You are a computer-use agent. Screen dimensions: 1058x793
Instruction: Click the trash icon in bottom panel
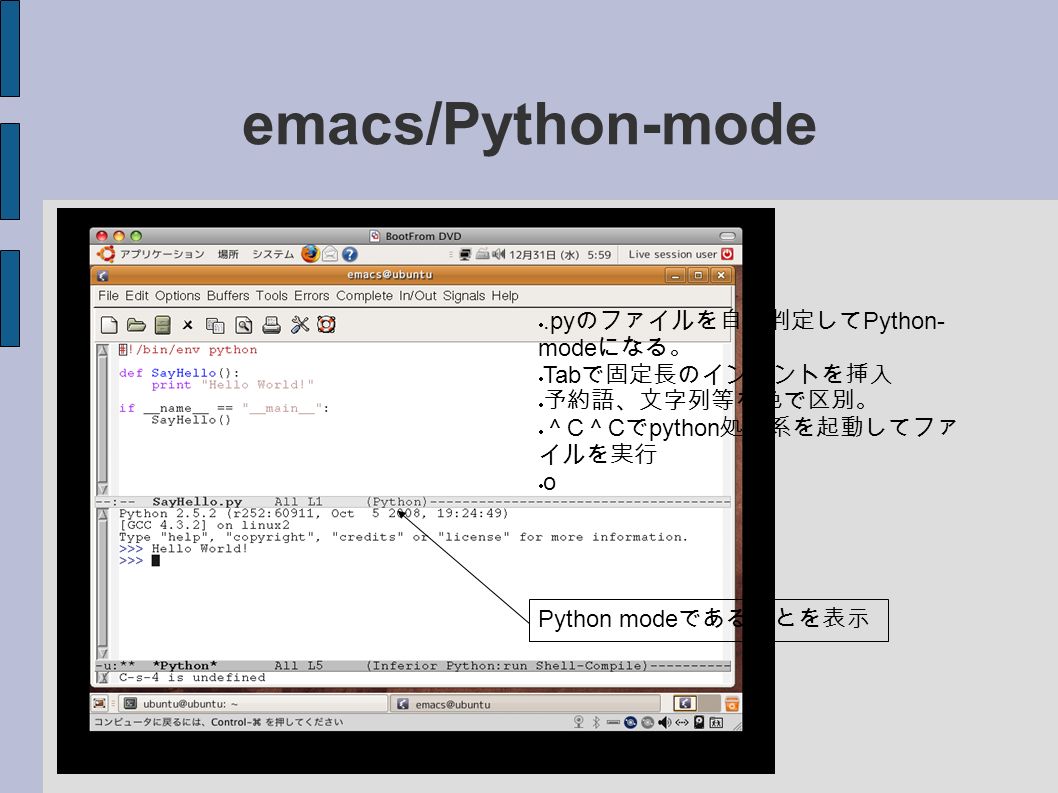click(731, 704)
